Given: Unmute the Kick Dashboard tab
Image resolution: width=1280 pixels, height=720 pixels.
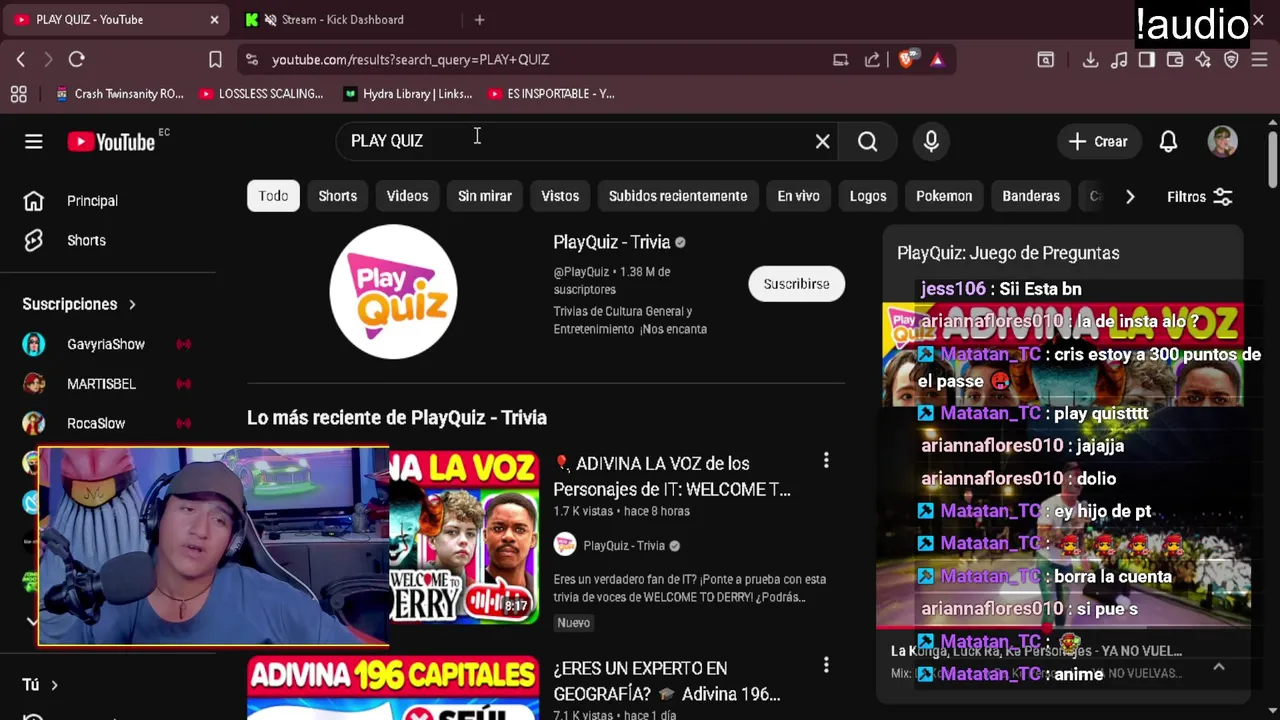Looking at the screenshot, I should (x=270, y=20).
